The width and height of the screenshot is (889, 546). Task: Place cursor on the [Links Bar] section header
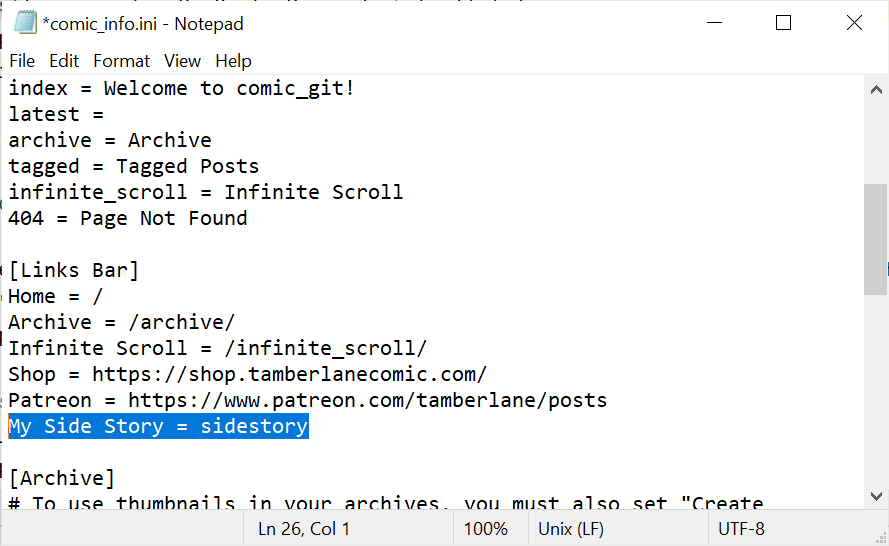point(74,270)
